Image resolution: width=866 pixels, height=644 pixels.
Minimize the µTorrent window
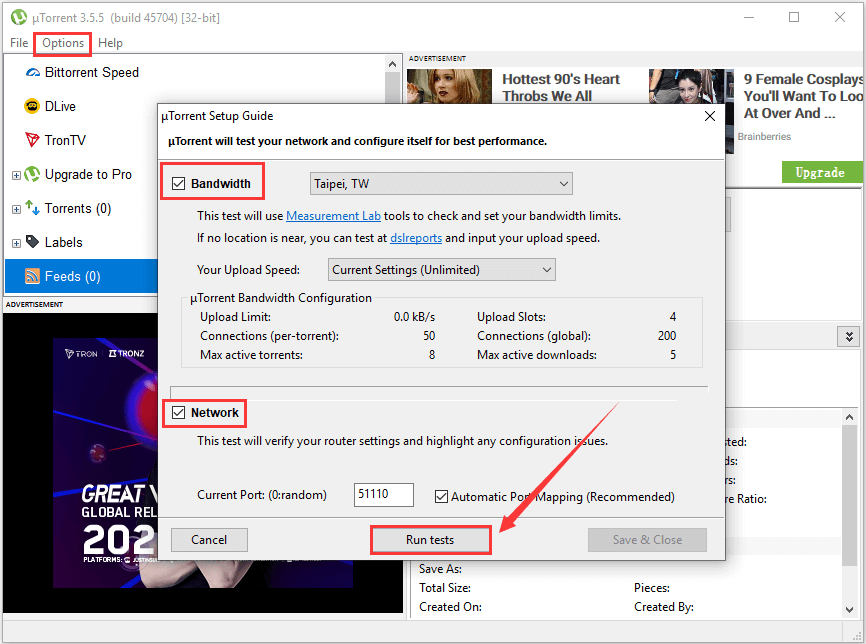[749, 17]
